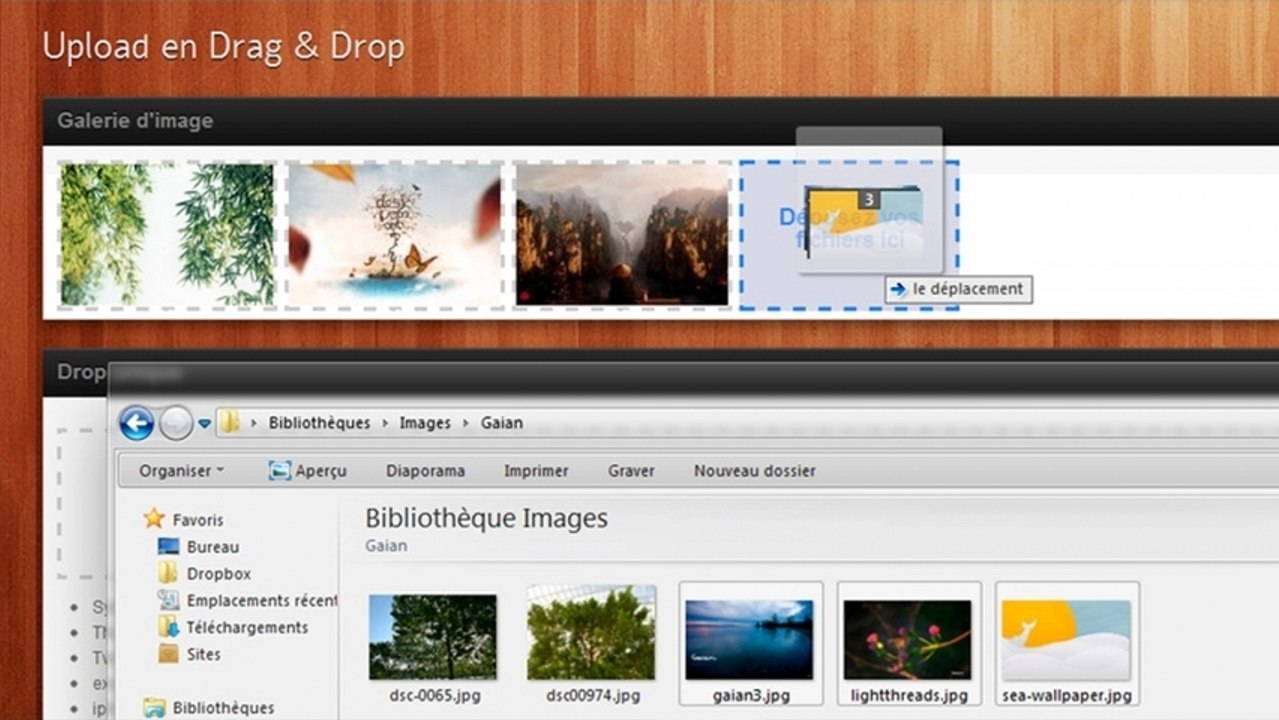Select Gaian in the address breadcrumb
The height and width of the screenshot is (720, 1279).
pos(501,423)
